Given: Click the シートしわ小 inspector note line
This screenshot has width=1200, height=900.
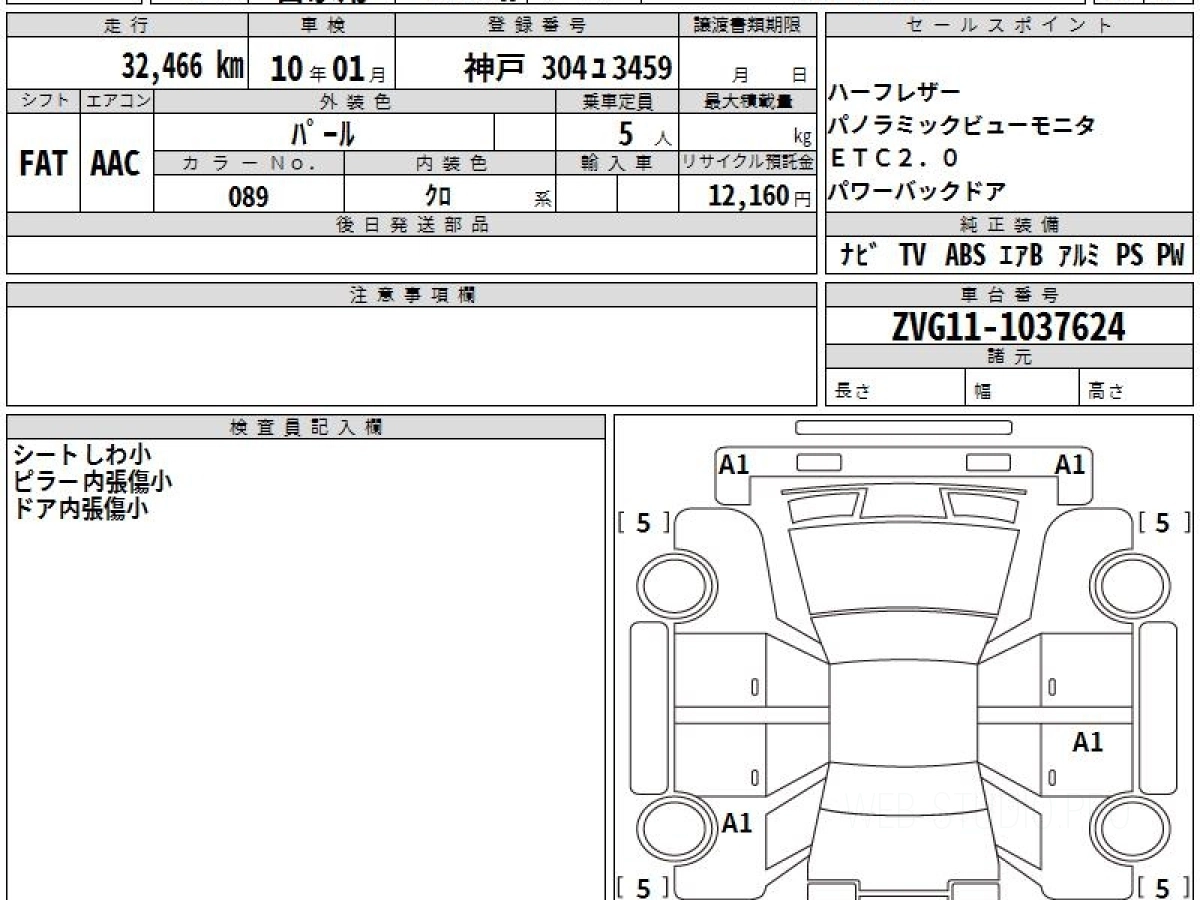Looking at the screenshot, I should pos(82,455).
